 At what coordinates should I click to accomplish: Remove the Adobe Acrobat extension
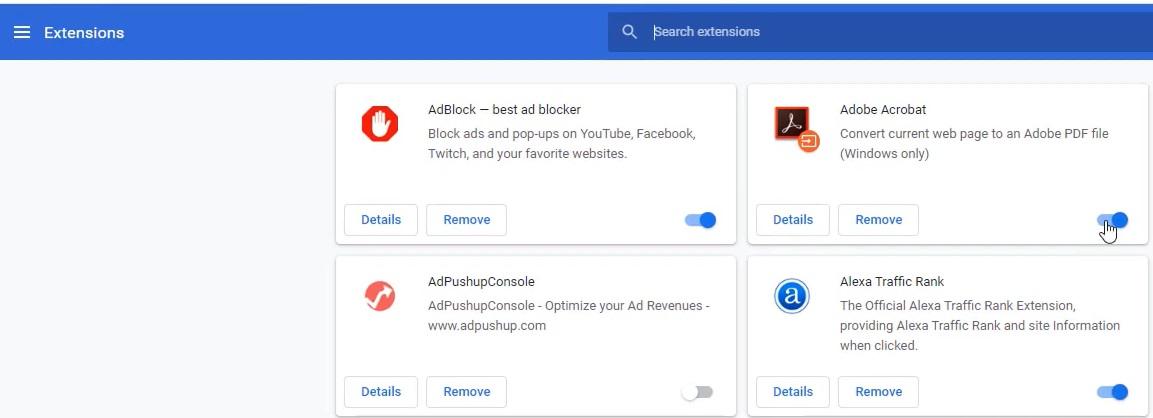pos(878,220)
